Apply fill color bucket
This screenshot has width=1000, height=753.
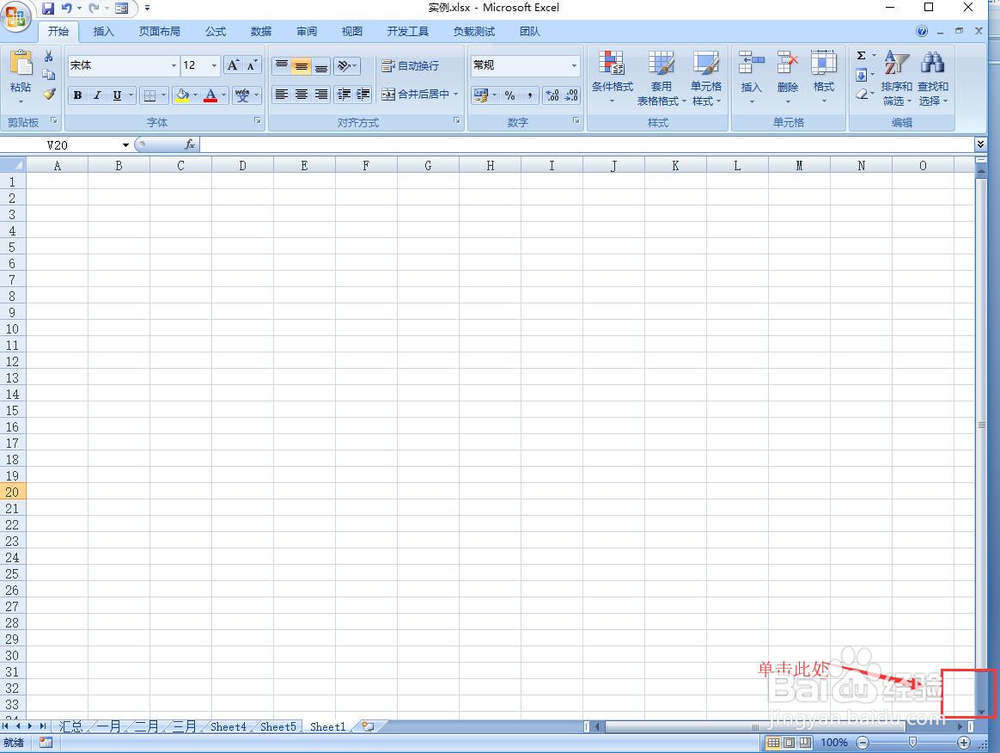[182, 95]
